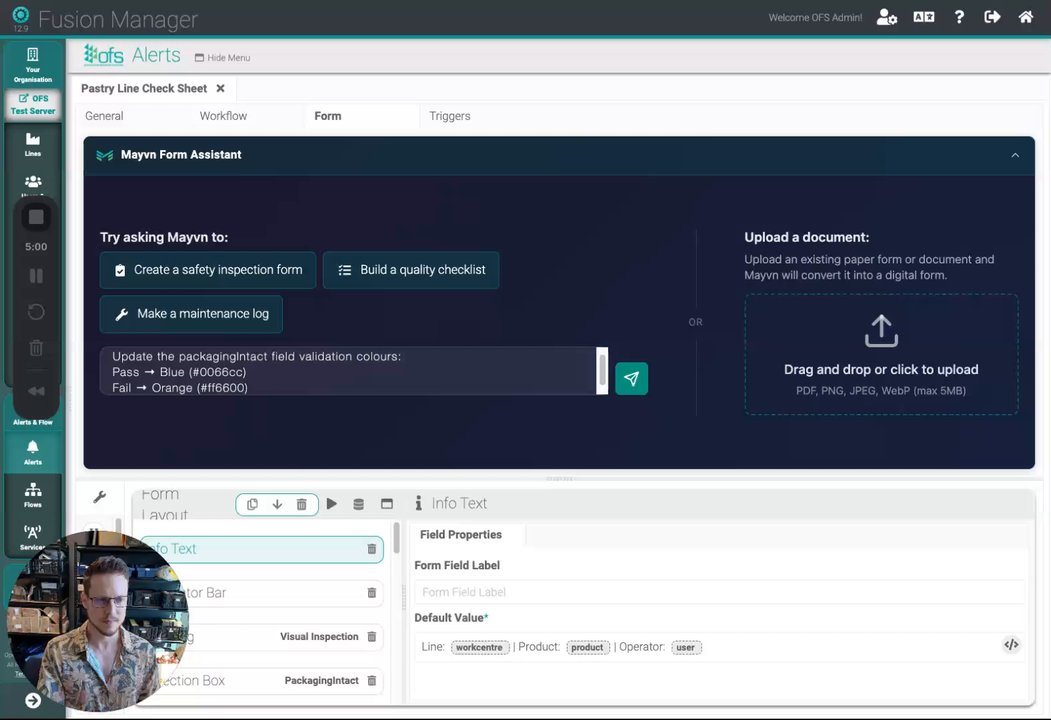Choose Make a maintenance log
The width and height of the screenshot is (1051, 720).
coord(191,314)
